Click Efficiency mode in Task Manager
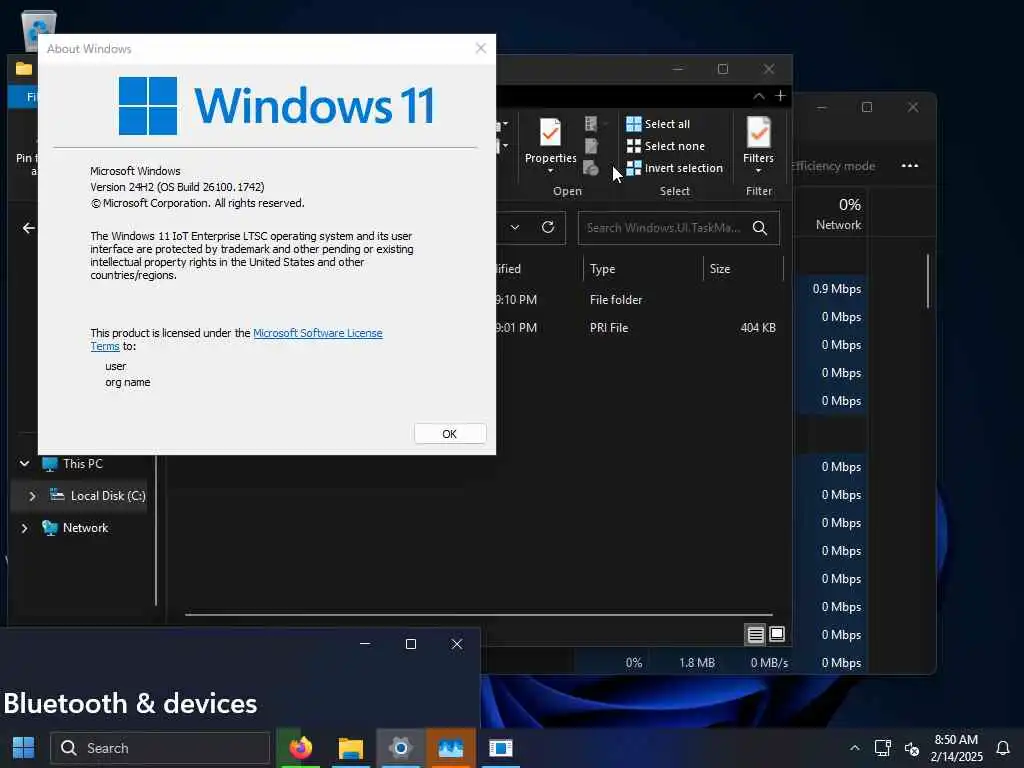 click(833, 166)
